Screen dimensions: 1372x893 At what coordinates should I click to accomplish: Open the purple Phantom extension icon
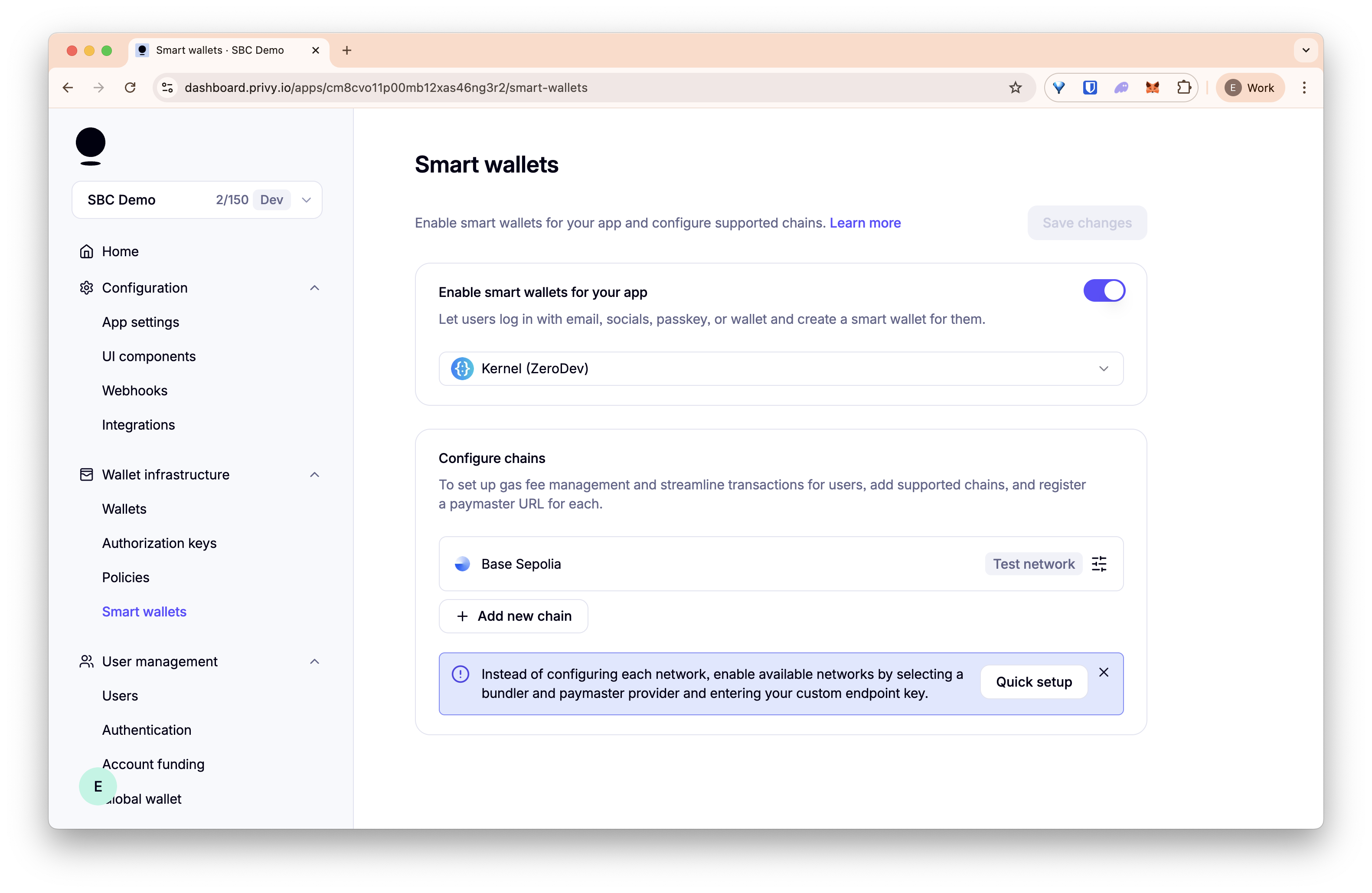[x=1120, y=88]
